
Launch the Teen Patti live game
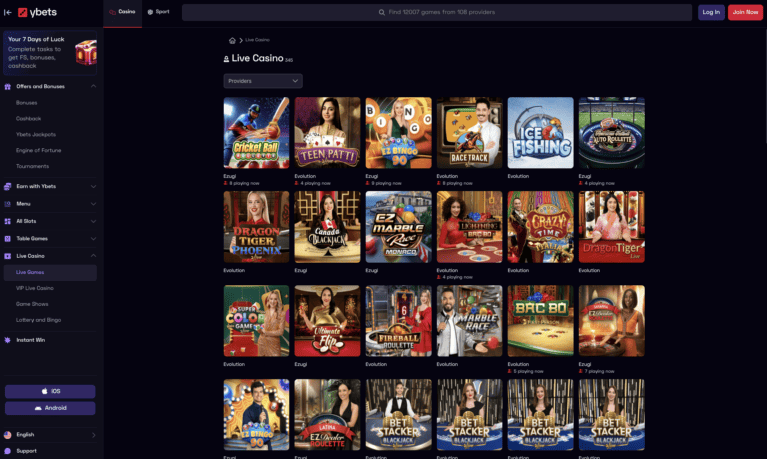pyautogui.click(x=327, y=133)
